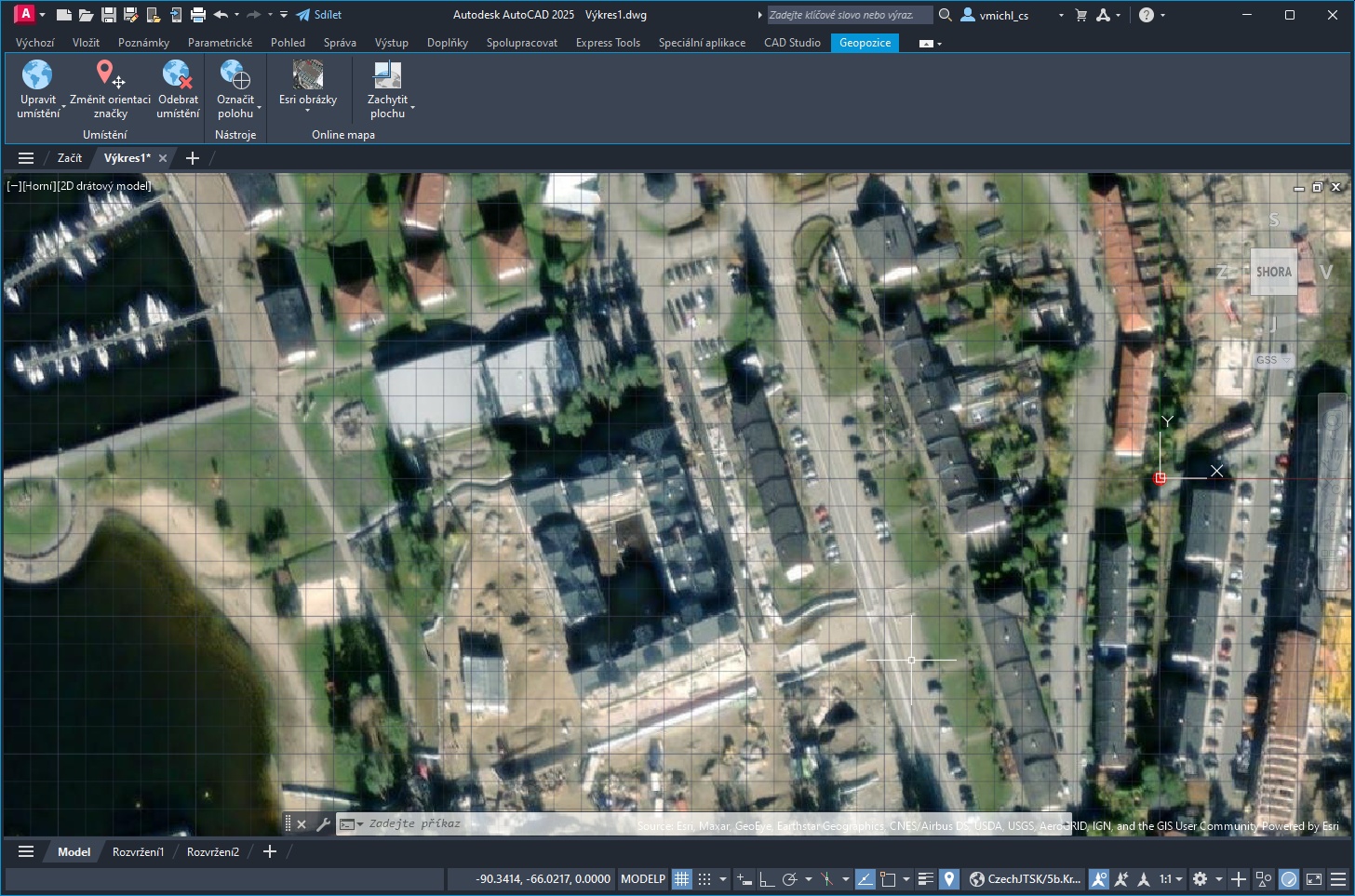Screen dimensions: 1355x896
Task: Open annotation scale 1:1 dropdown
Action: [x=1170, y=879]
